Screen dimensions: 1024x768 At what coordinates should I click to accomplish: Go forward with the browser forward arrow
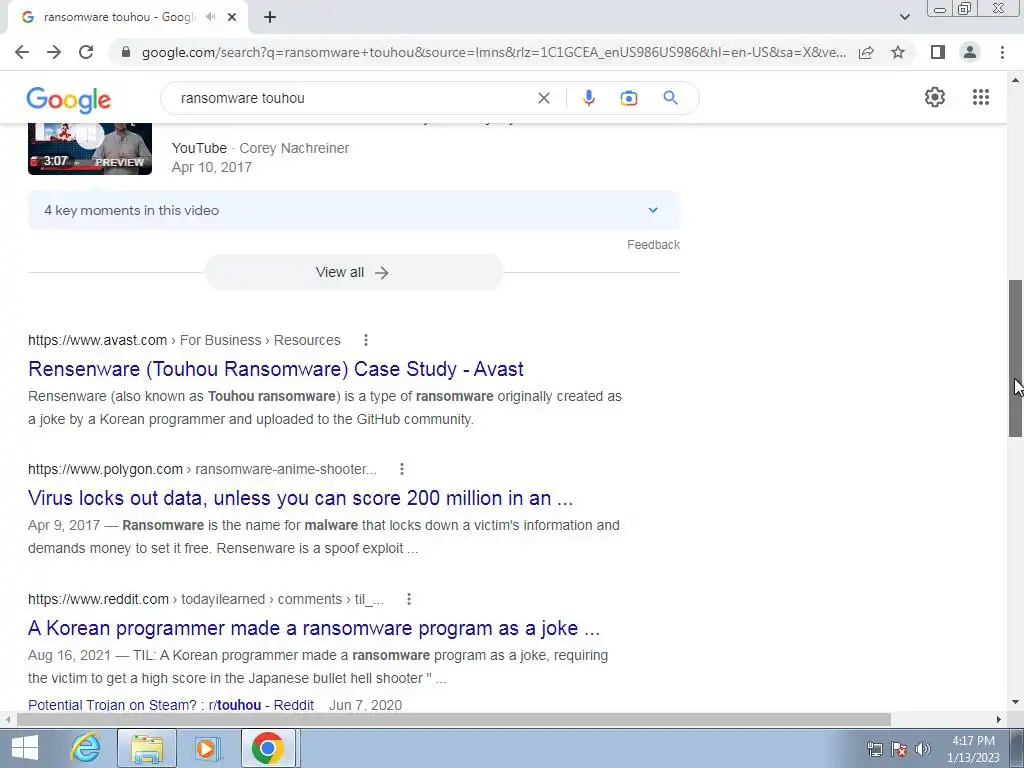click(x=54, y=52)
